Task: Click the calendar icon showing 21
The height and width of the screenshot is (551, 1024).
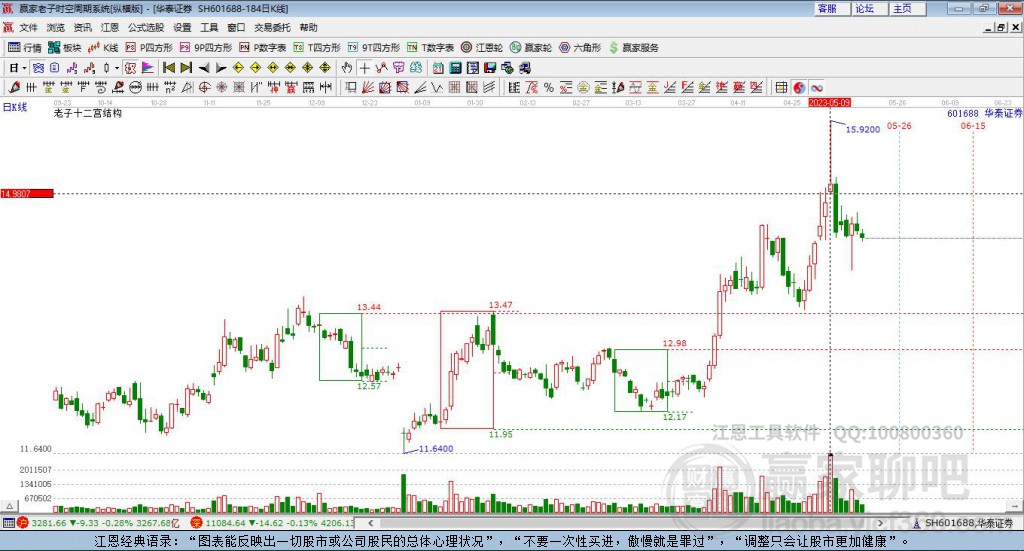Action: (x=438, y=68)
